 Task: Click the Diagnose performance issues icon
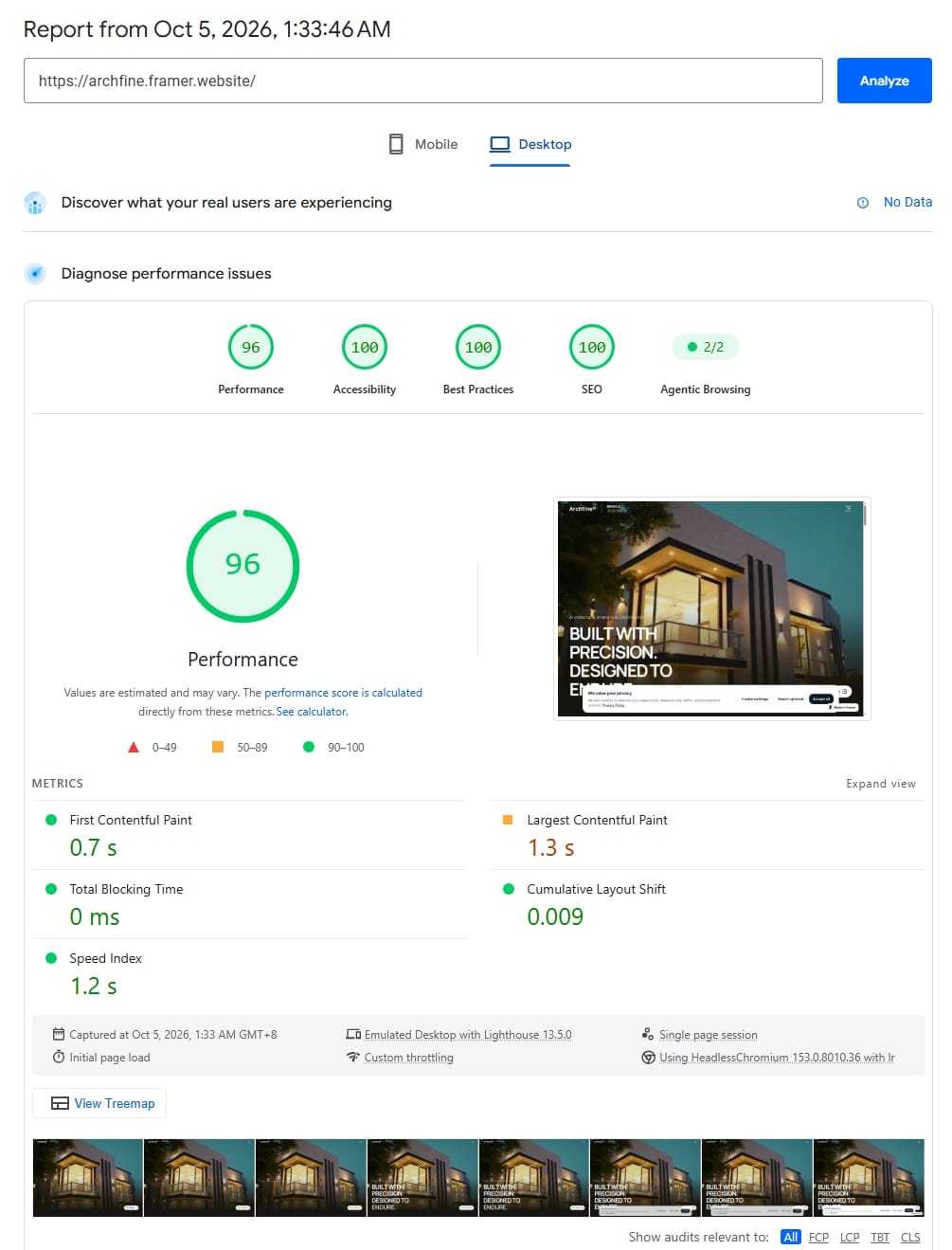[35, 274]
